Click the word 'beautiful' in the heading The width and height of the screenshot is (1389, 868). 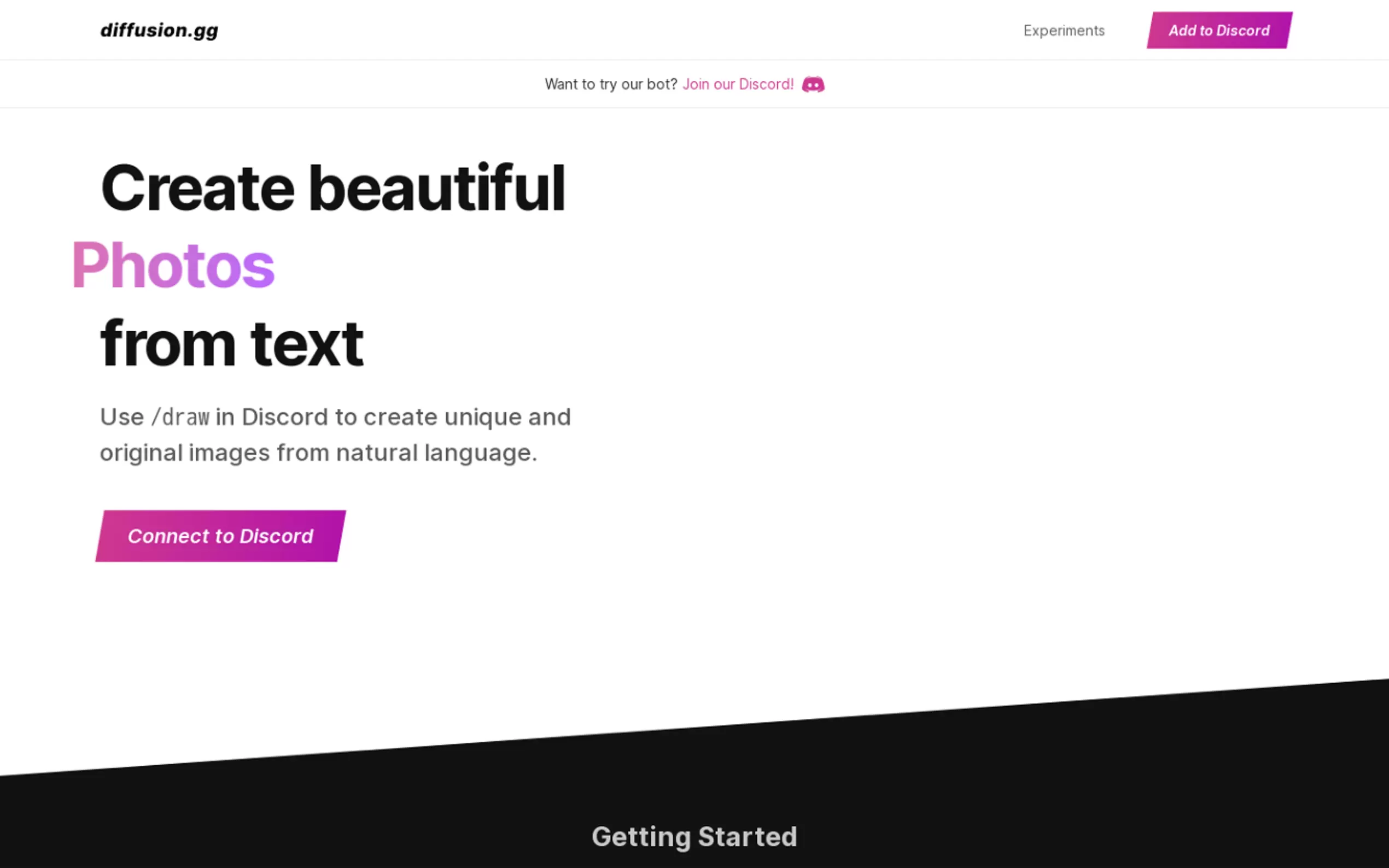436,188
